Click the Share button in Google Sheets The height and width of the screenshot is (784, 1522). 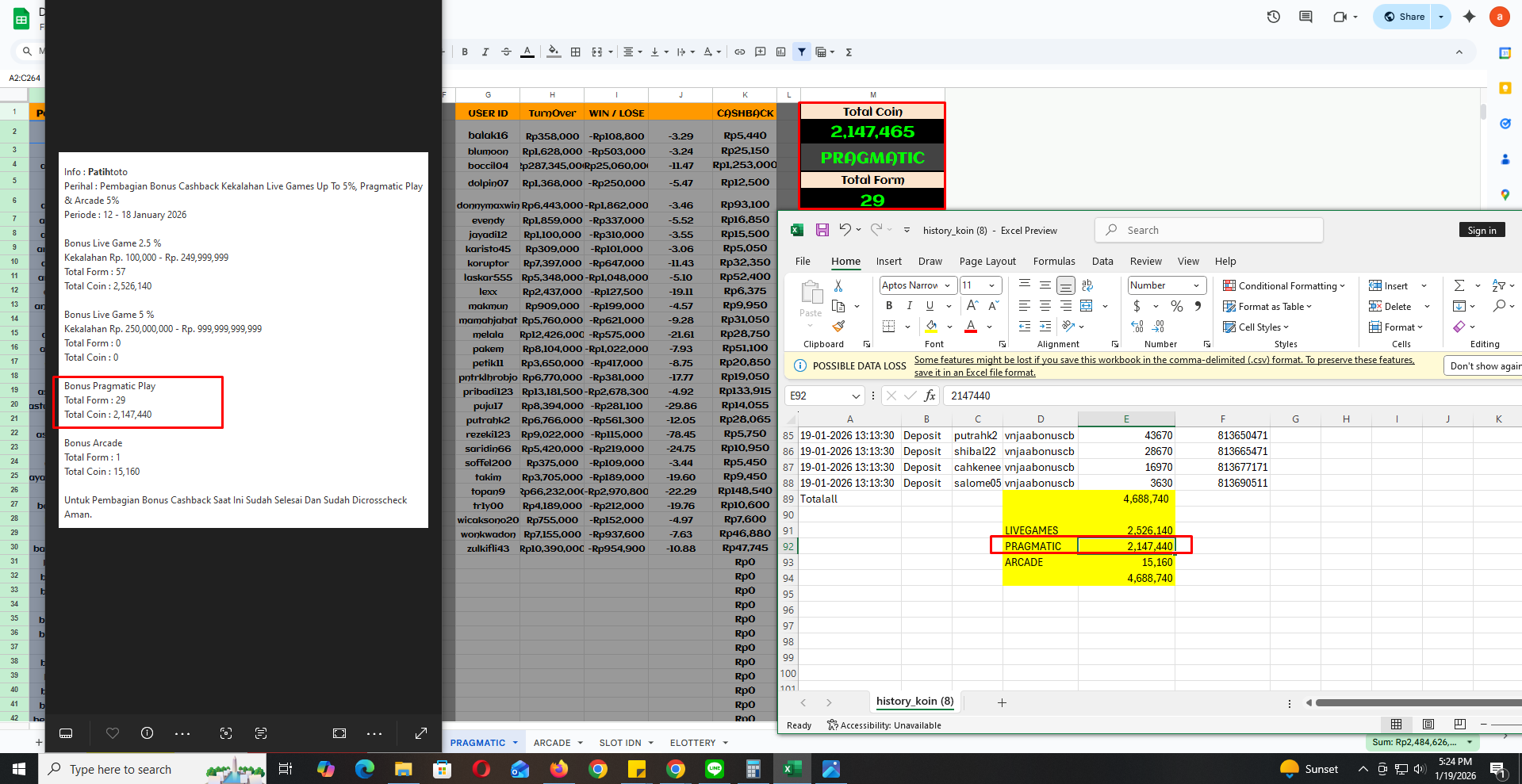1403,17
